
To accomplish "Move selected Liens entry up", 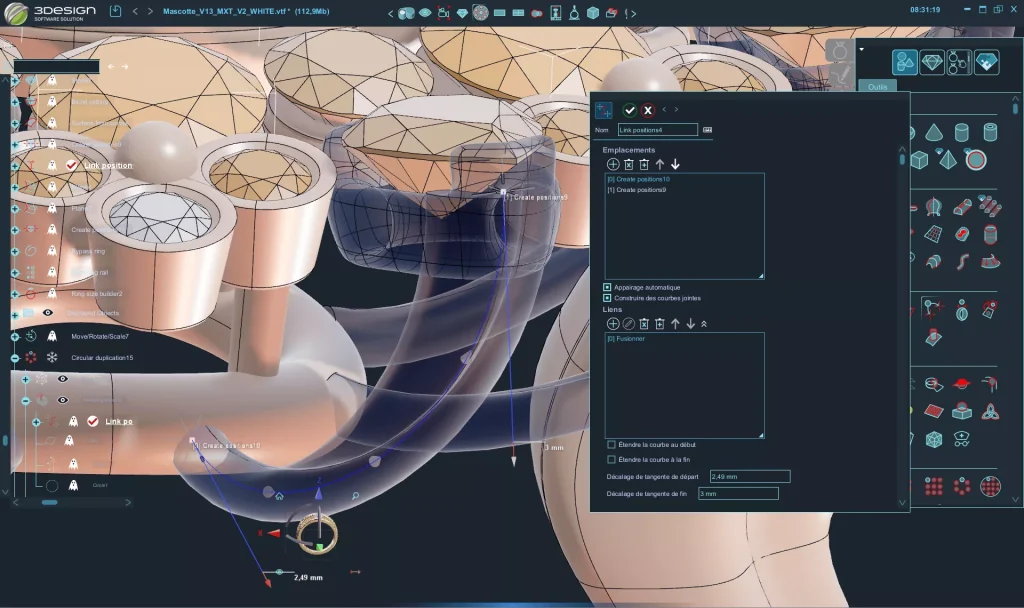I will pyautogui.click(x=675, y=324).
